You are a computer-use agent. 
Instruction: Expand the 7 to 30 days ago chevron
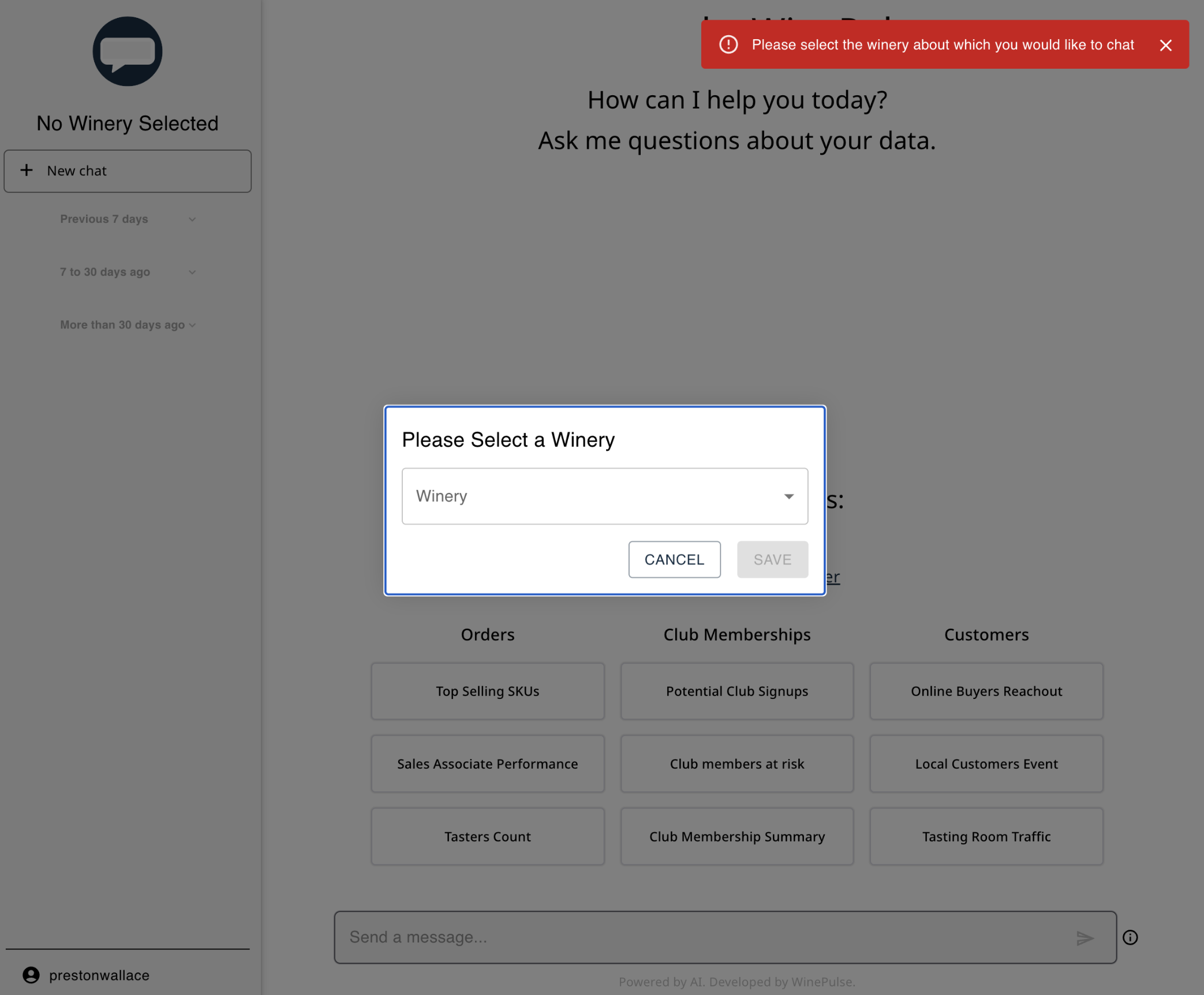[x=192, y=272]
